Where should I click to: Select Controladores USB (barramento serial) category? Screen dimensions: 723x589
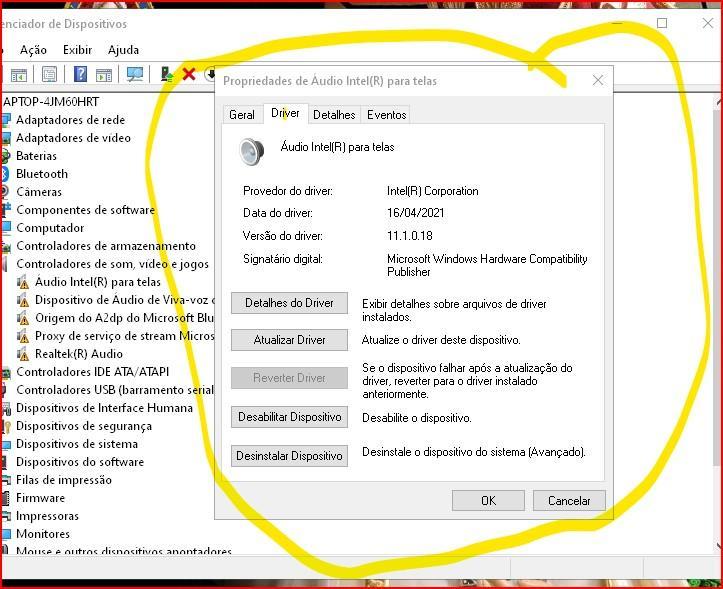click(x=115, y=390)
